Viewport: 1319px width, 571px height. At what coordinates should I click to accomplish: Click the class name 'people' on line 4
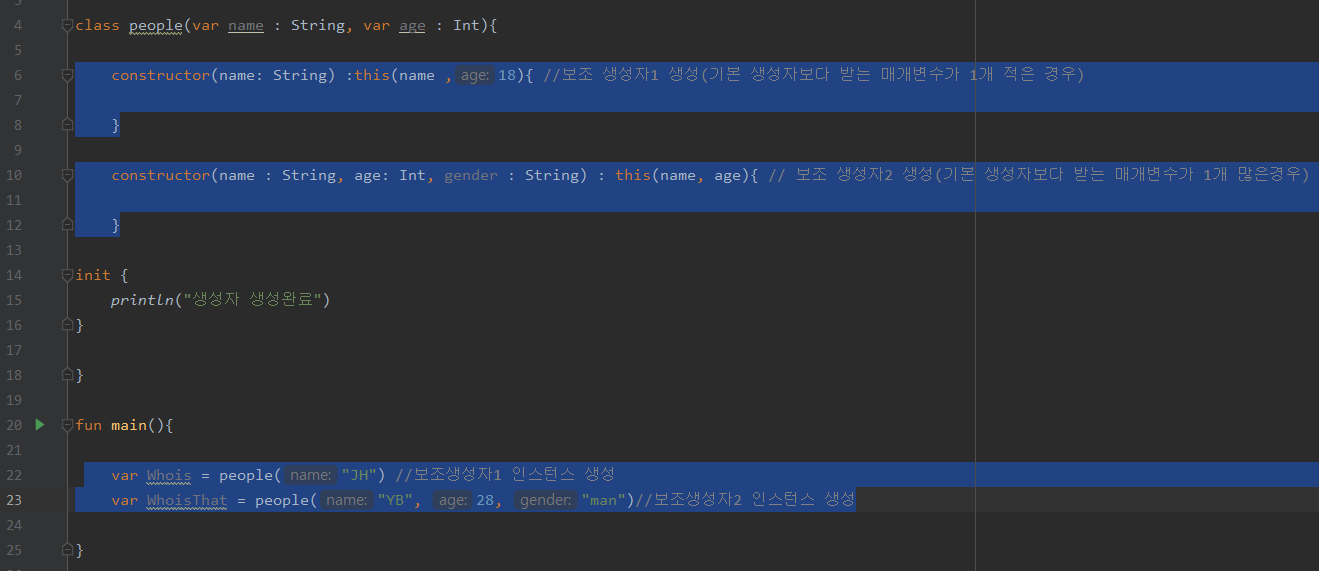tap(155, 25)
